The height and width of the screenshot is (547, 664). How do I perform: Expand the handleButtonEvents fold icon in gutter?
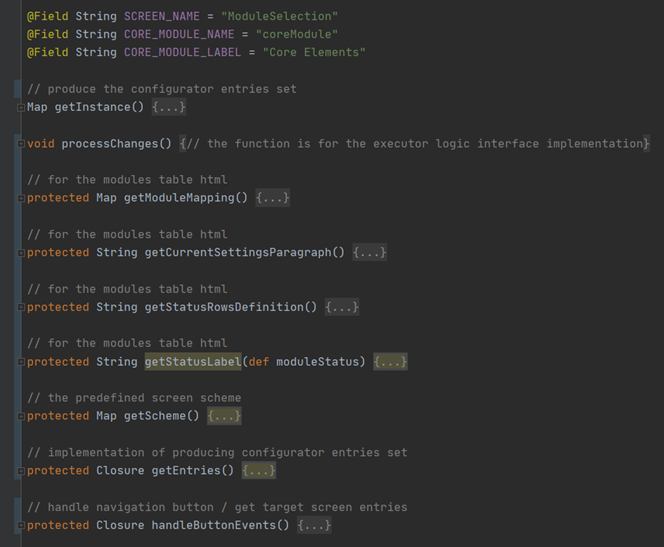21,525
